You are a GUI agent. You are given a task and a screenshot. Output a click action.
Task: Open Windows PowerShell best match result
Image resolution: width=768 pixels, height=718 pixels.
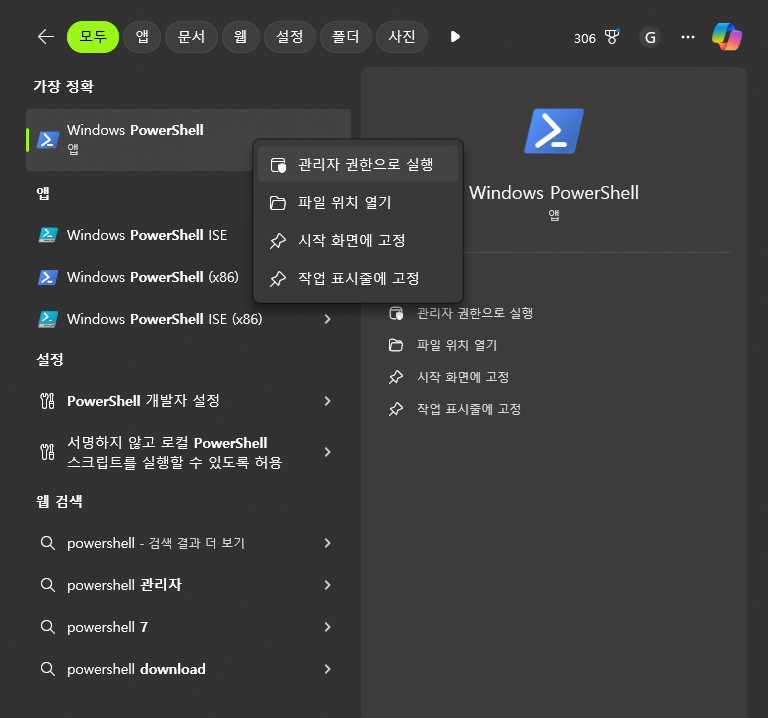pyautogui.click(x=189, y=140)
